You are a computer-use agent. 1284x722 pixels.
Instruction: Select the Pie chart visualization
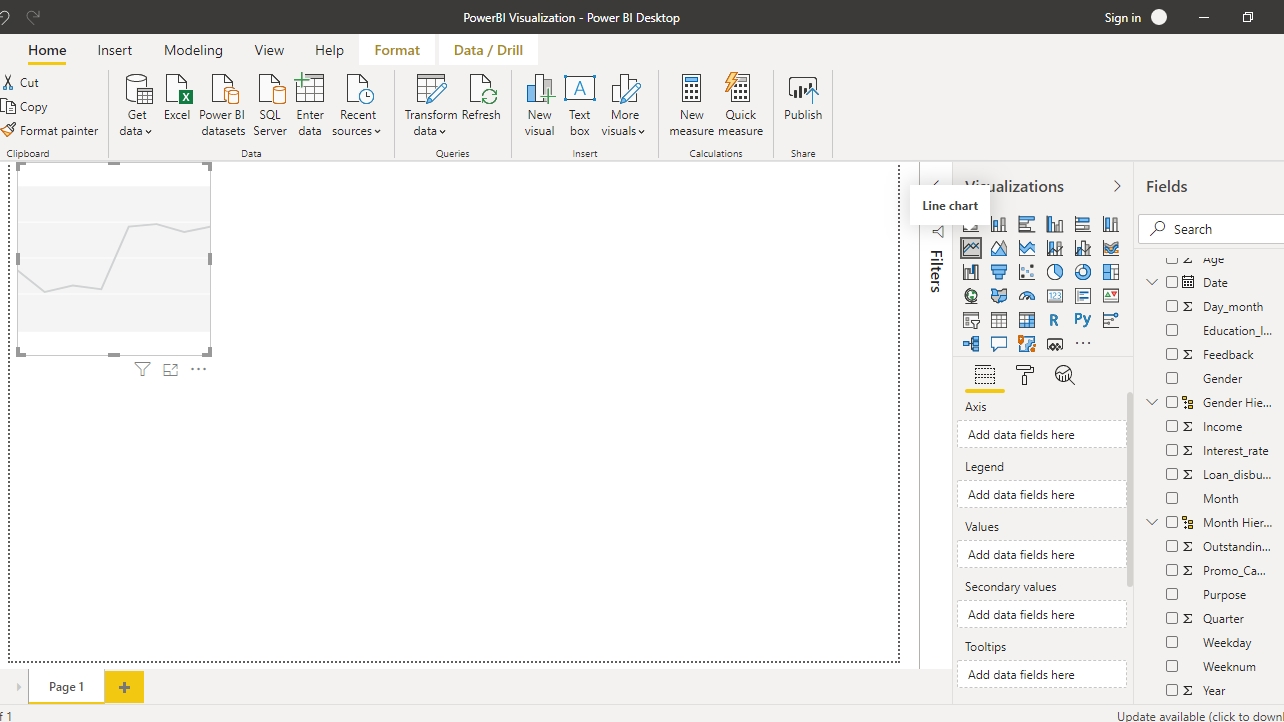pos(1055,272)
